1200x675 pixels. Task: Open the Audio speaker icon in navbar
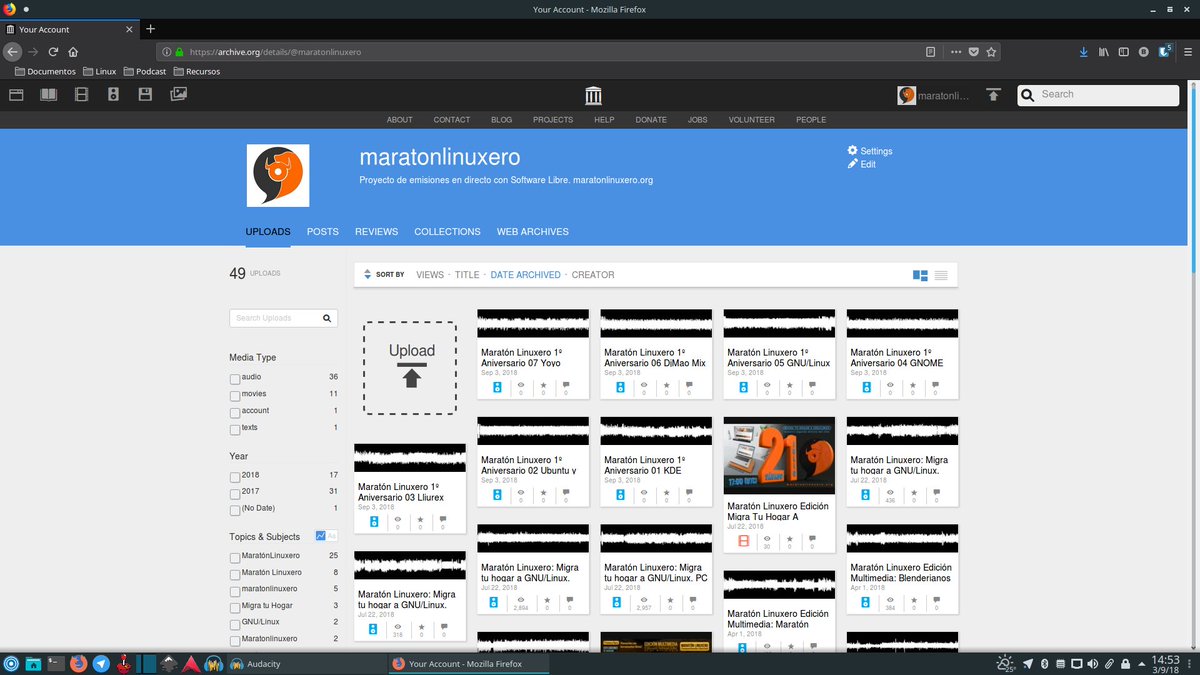tap(113, 95)
